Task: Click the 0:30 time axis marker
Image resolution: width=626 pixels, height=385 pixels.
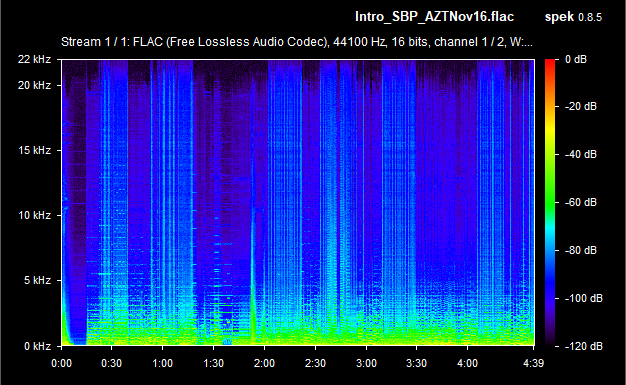Action: tap(111, 363)
